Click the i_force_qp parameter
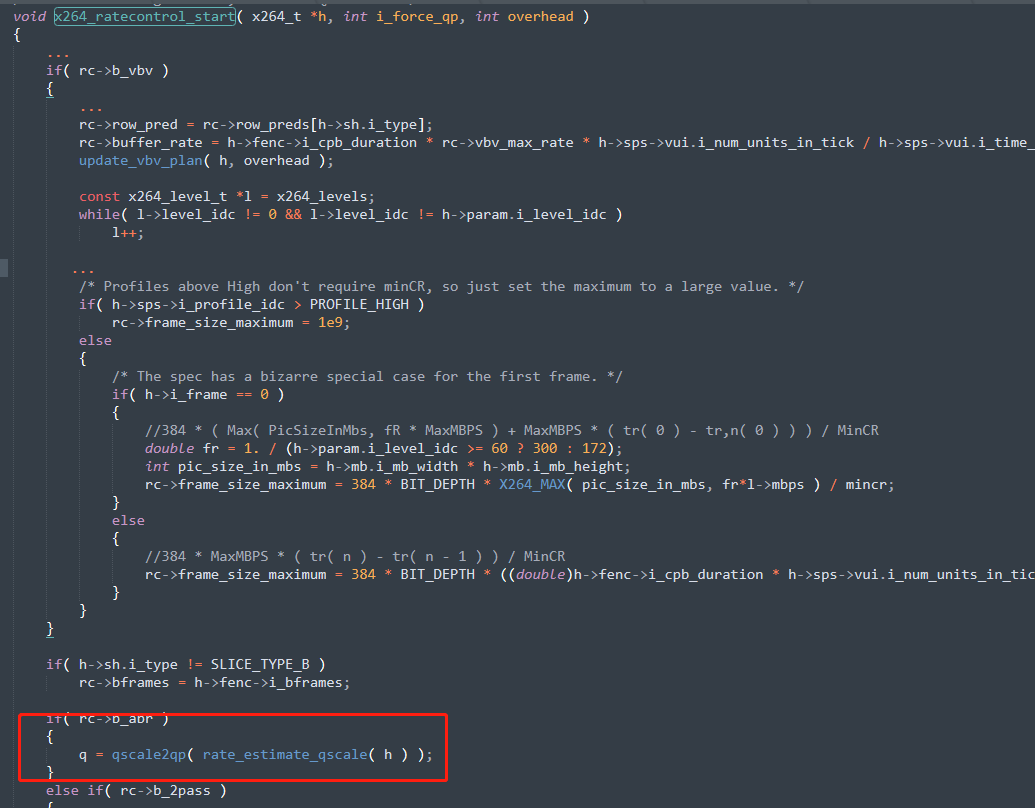This screenshot has height=808, width=1035. 417,17
